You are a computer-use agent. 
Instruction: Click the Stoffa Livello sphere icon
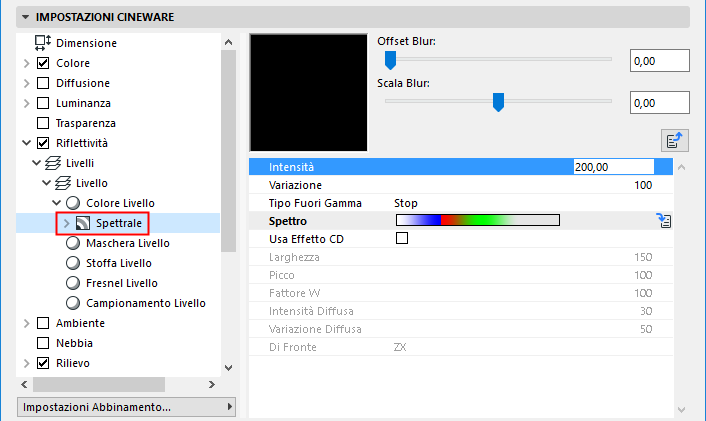(x=72, y=263)
